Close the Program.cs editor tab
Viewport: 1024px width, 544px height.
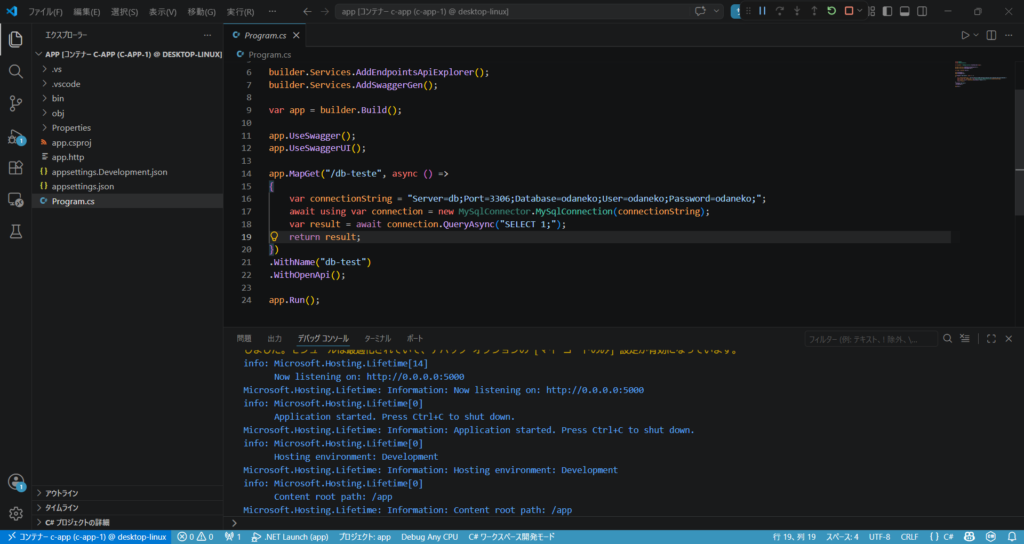click(296, 35)
